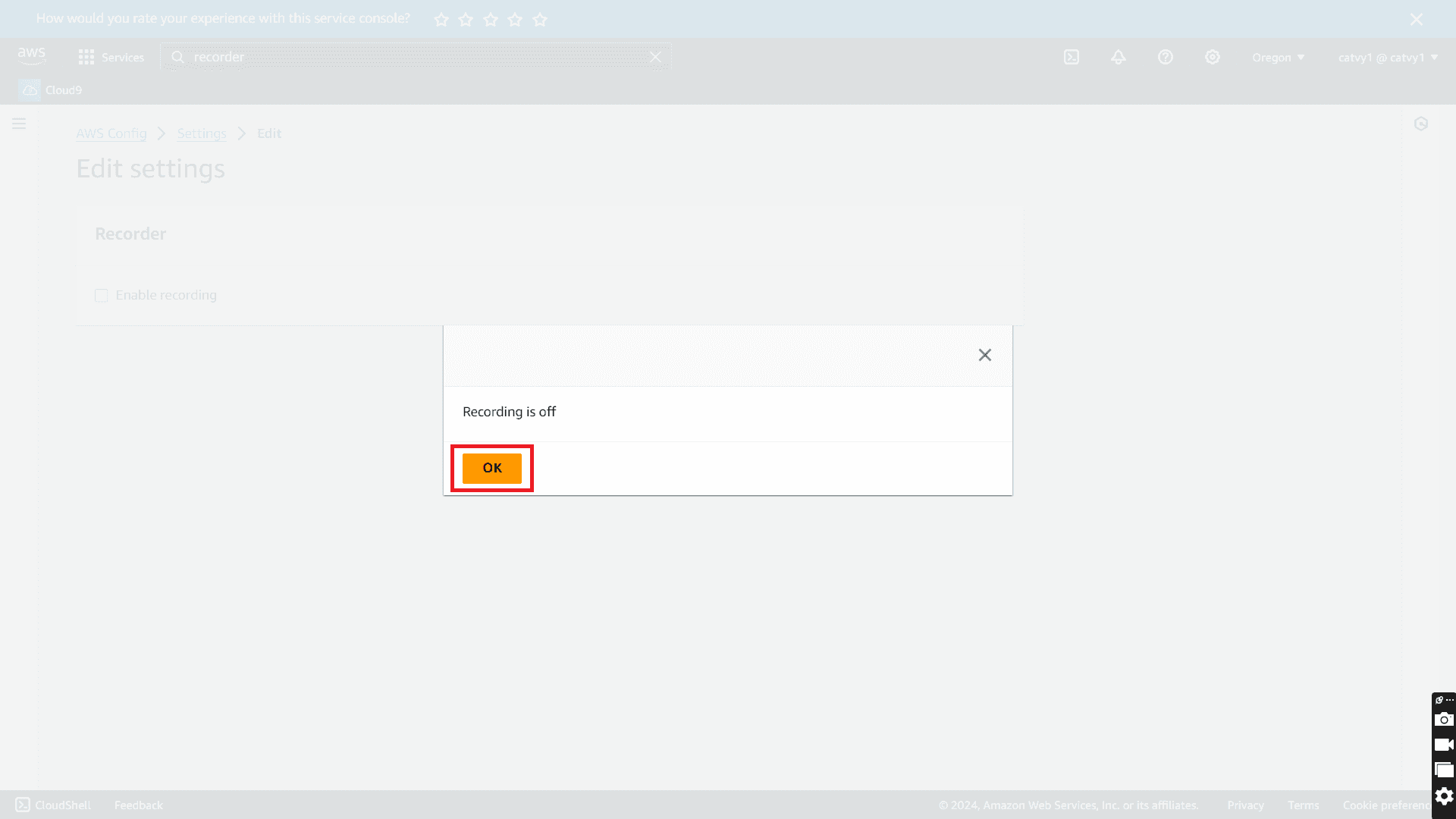
Task: Take a screenshot with the camera icon
Action: tap(1444, 720)
